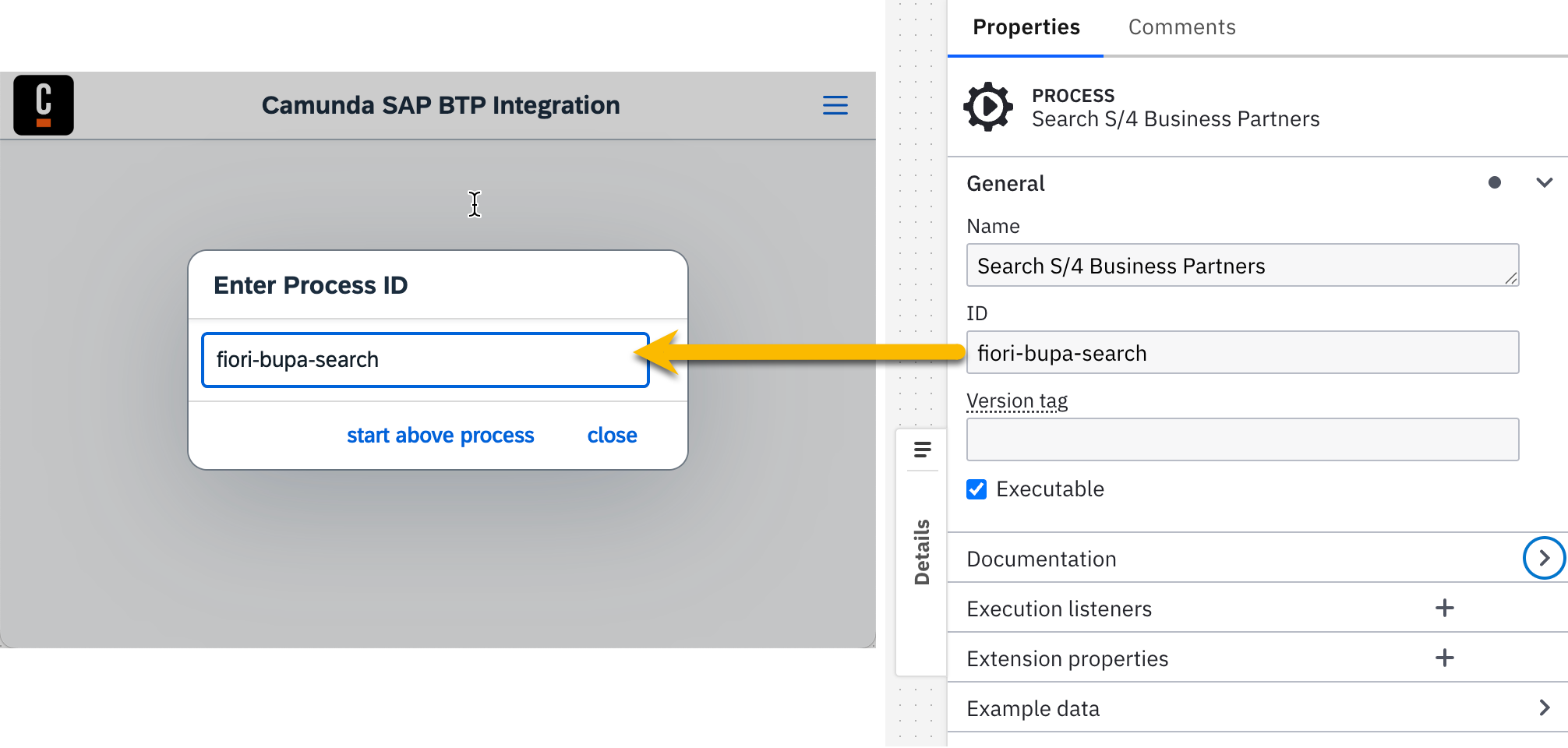This screenshot has height=748, width=1568.
Task: Click the Name field showing Search S/4 Business Partners
Action: point(1242,265)
